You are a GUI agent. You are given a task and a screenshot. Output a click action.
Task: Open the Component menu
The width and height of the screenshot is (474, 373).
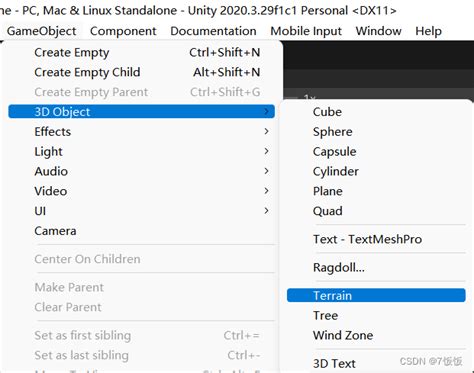(123, 31)
